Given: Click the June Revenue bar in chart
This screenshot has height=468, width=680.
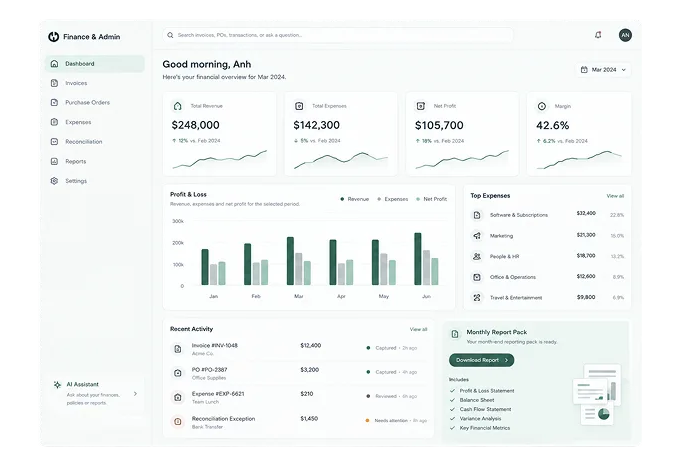Looking at the screenshot, I should pos(418,259).
